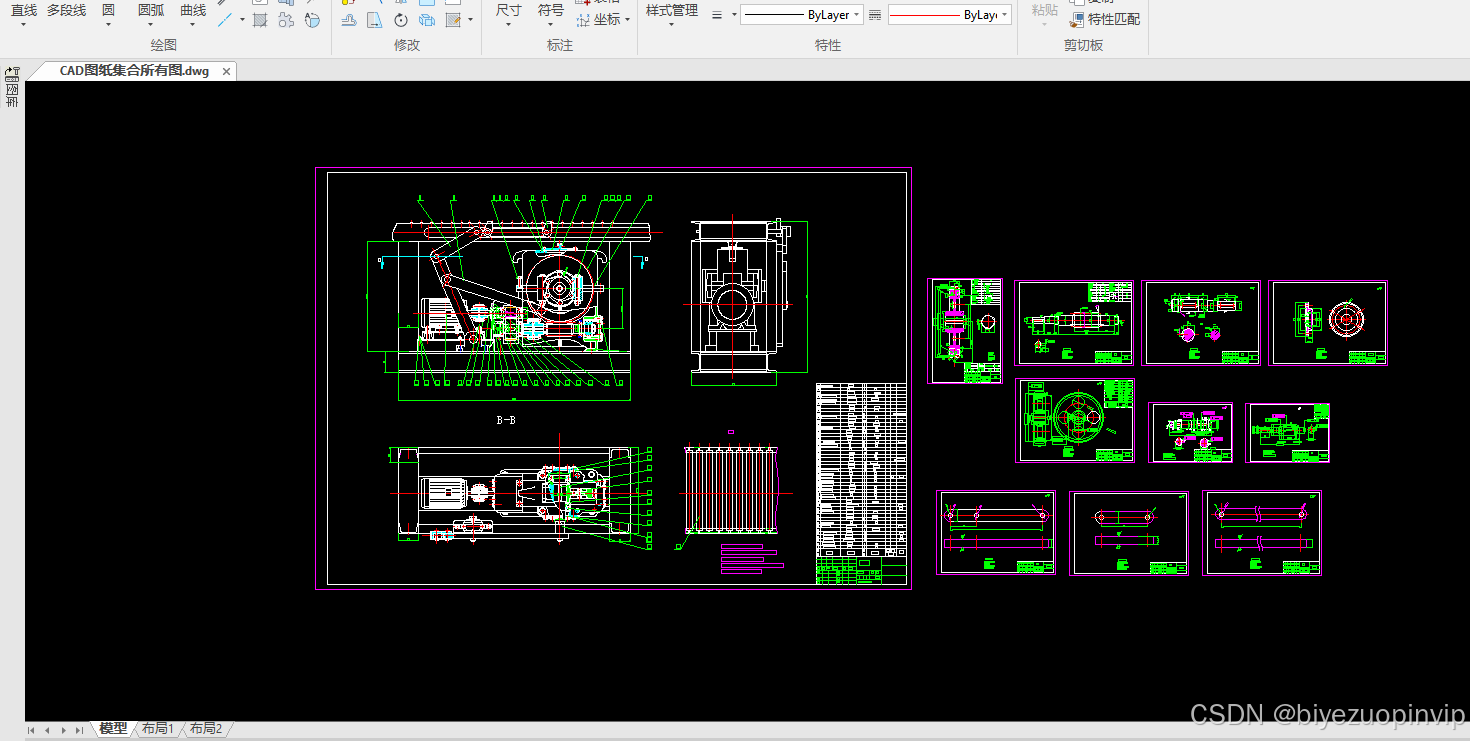The width and height of the screenshot is (1470, 741).
Task: Click the offset icon in 修改 group
Action: click(349, 20)
